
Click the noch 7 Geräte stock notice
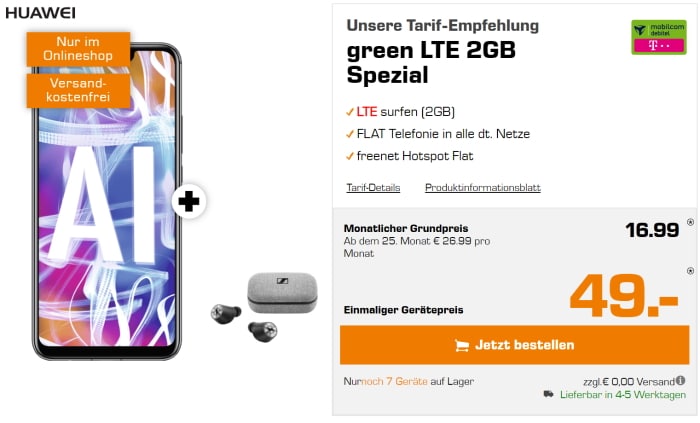click(x=394, y=382)
